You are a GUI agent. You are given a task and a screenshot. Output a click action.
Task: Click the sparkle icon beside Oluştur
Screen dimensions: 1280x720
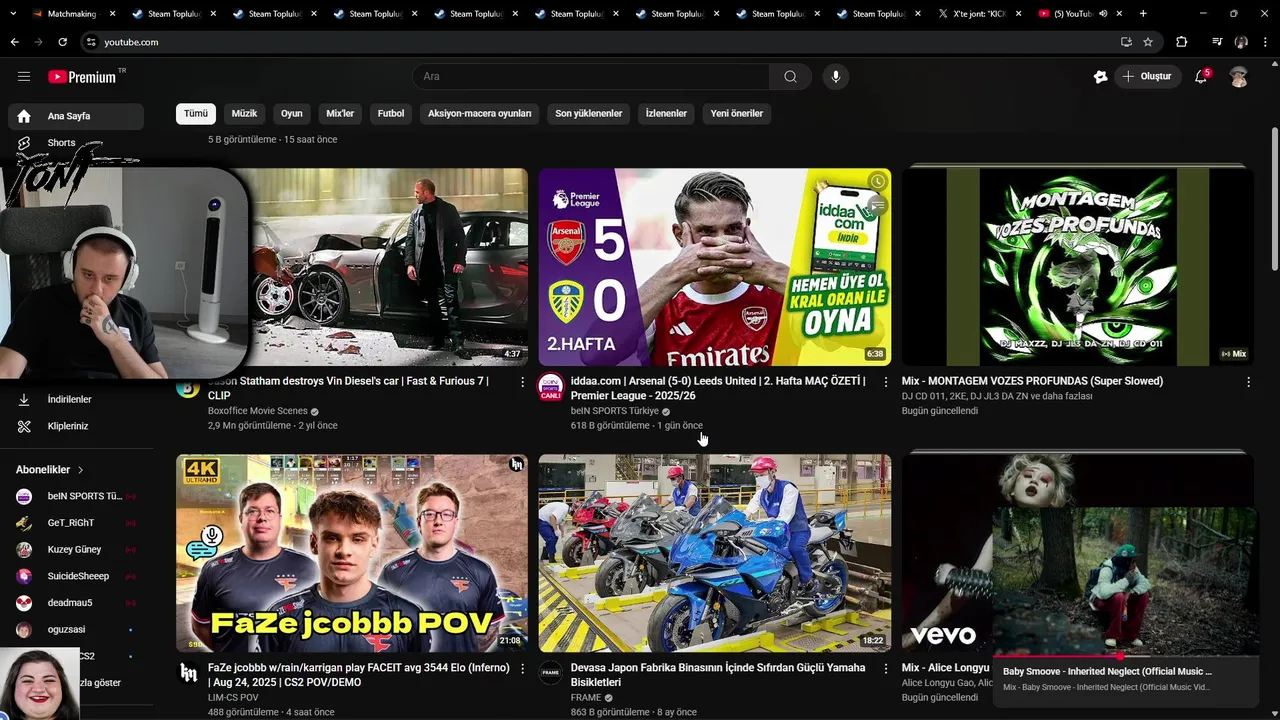tap(1100, 76)
